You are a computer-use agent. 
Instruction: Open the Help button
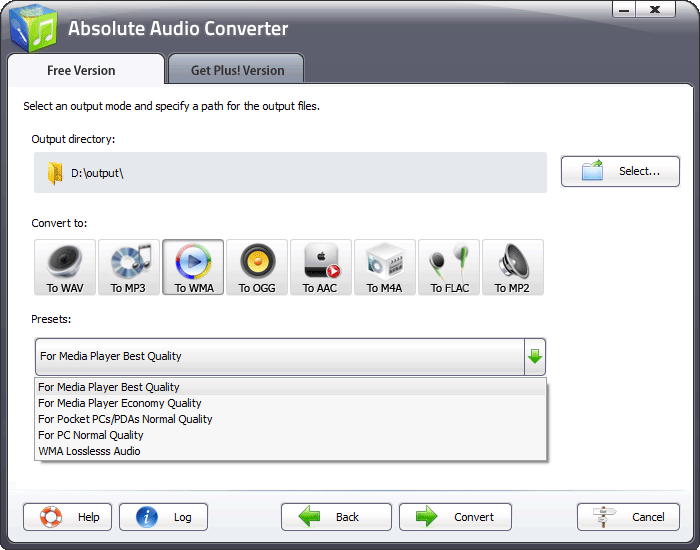67,517
